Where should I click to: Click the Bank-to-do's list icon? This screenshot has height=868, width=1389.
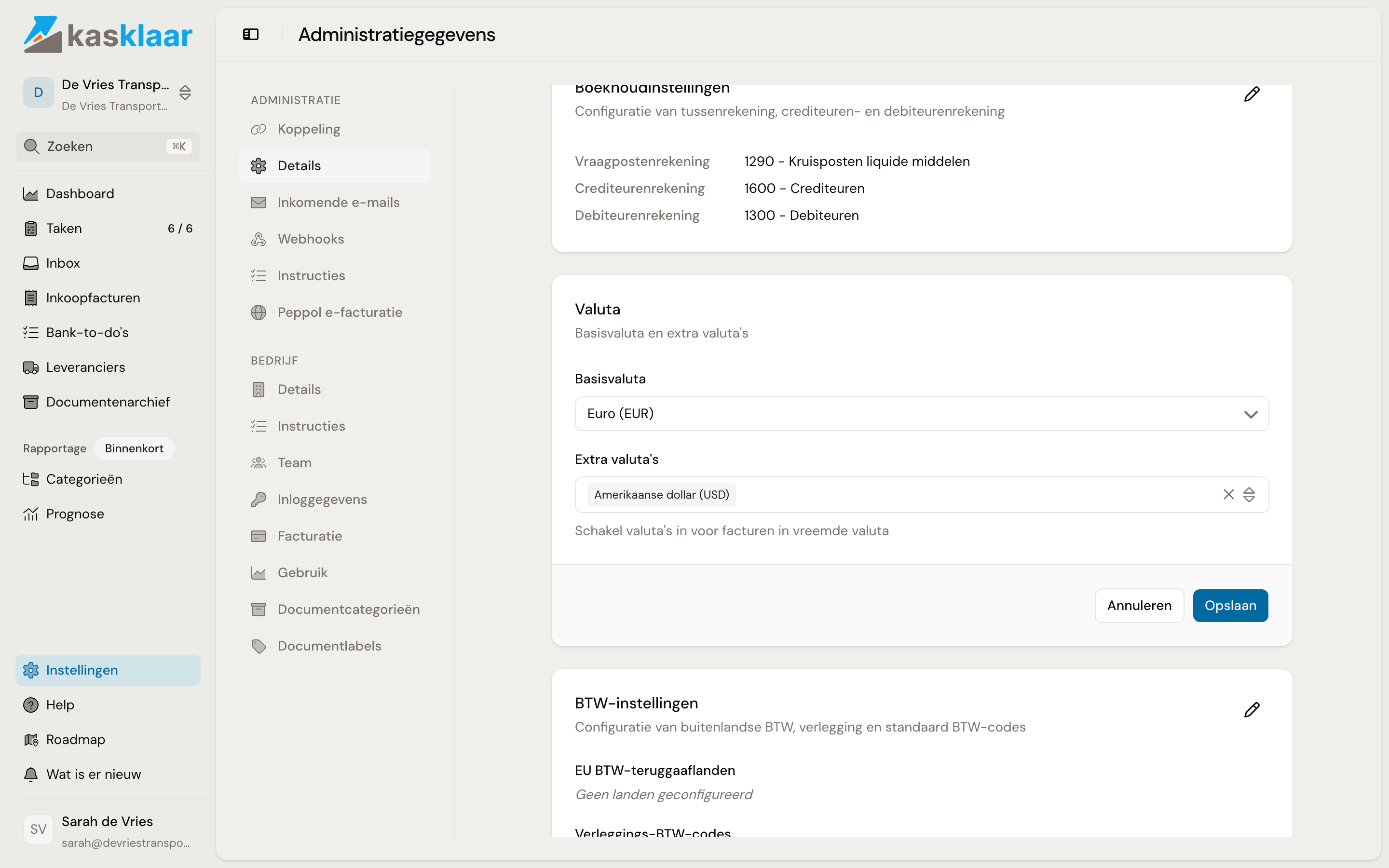click(30, 332)
